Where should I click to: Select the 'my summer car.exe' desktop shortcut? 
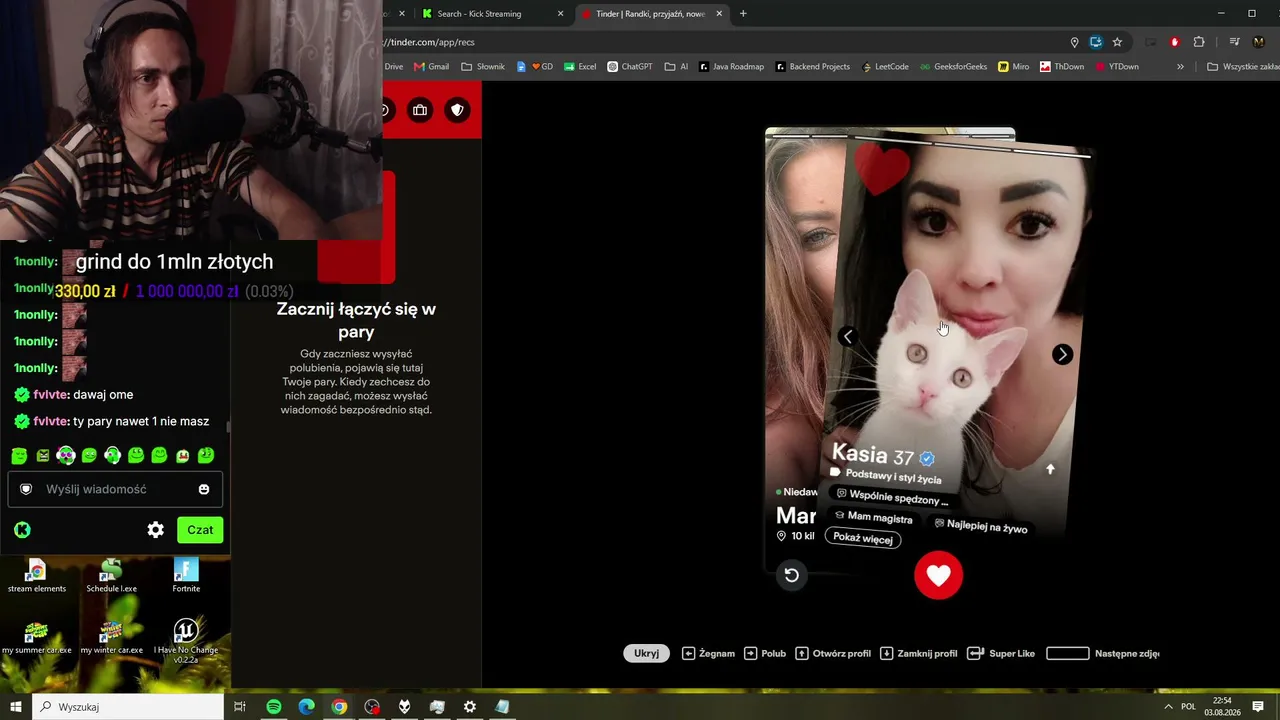[x=37, y=638]
